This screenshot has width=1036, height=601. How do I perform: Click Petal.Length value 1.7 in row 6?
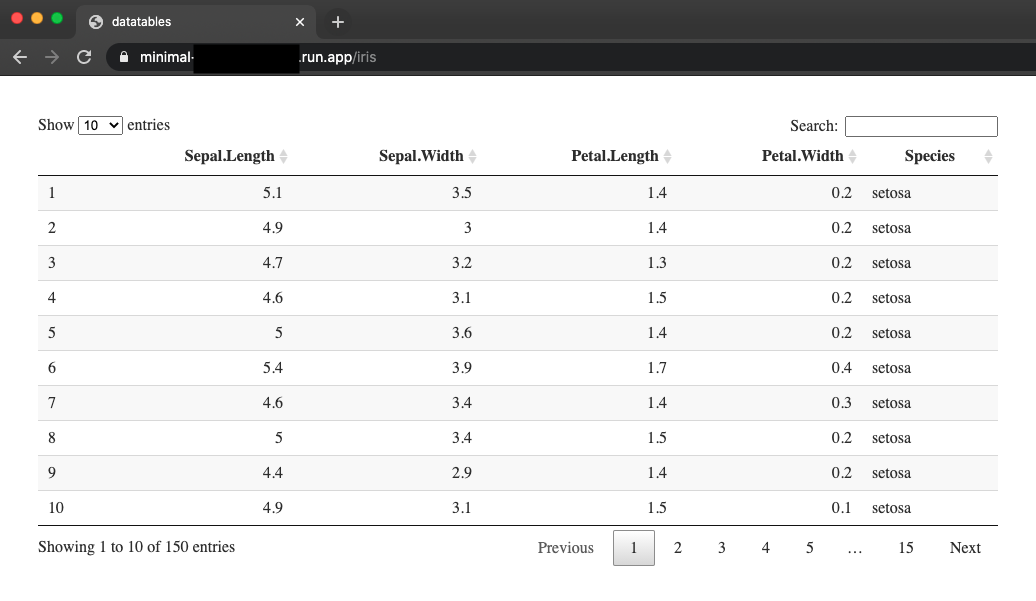coord(657,368)
